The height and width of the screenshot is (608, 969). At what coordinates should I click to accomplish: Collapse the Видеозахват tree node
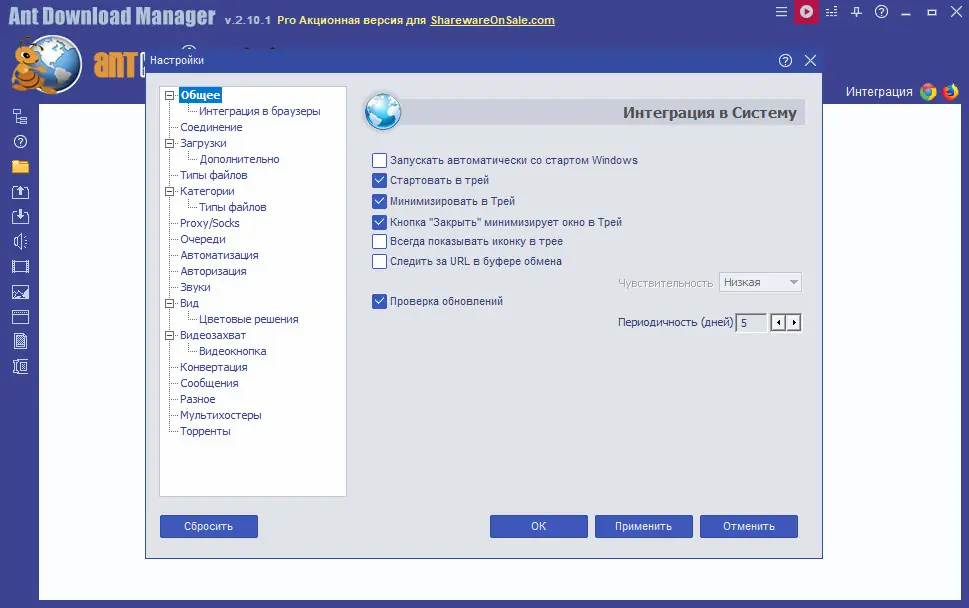[169, 336]
